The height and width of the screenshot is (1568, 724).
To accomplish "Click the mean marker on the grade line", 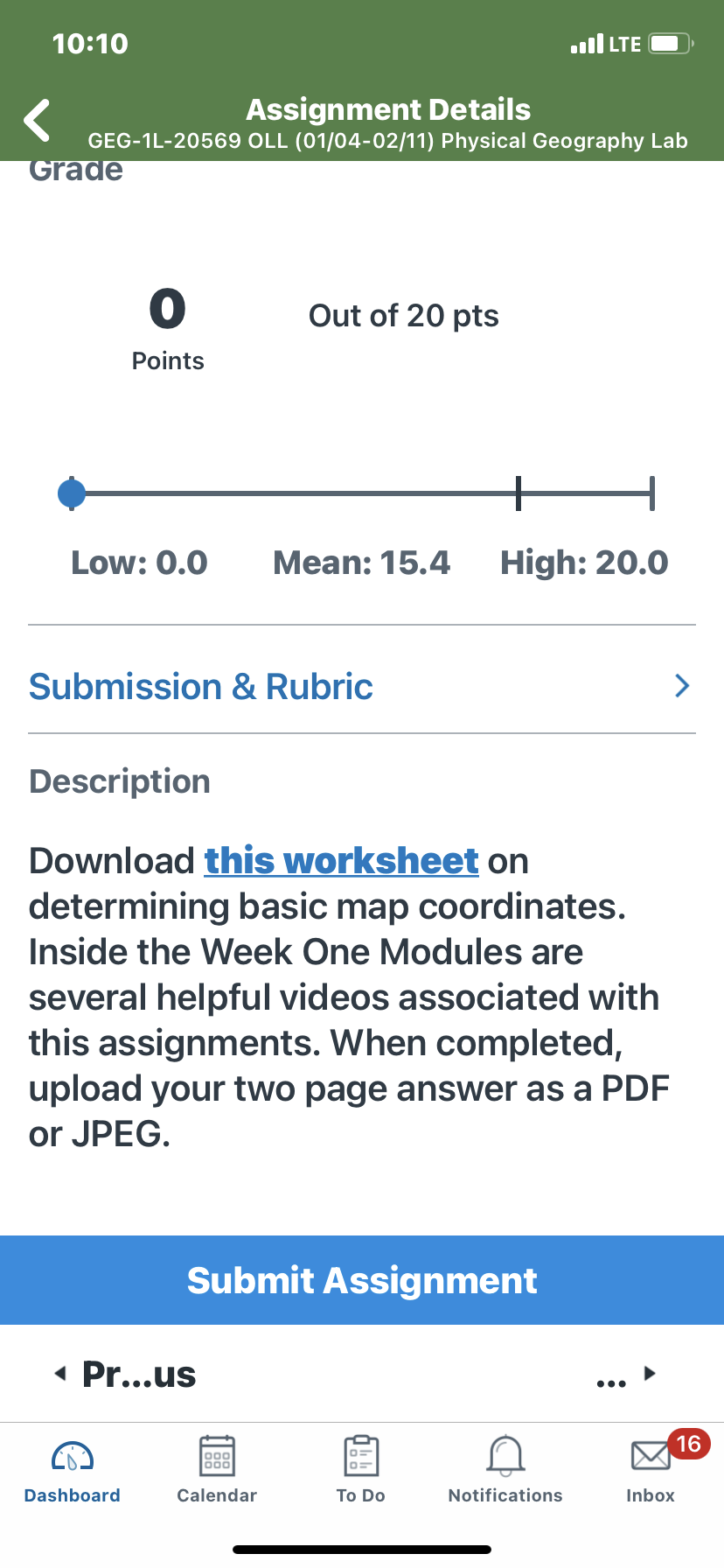I will (x=519, y=493).
